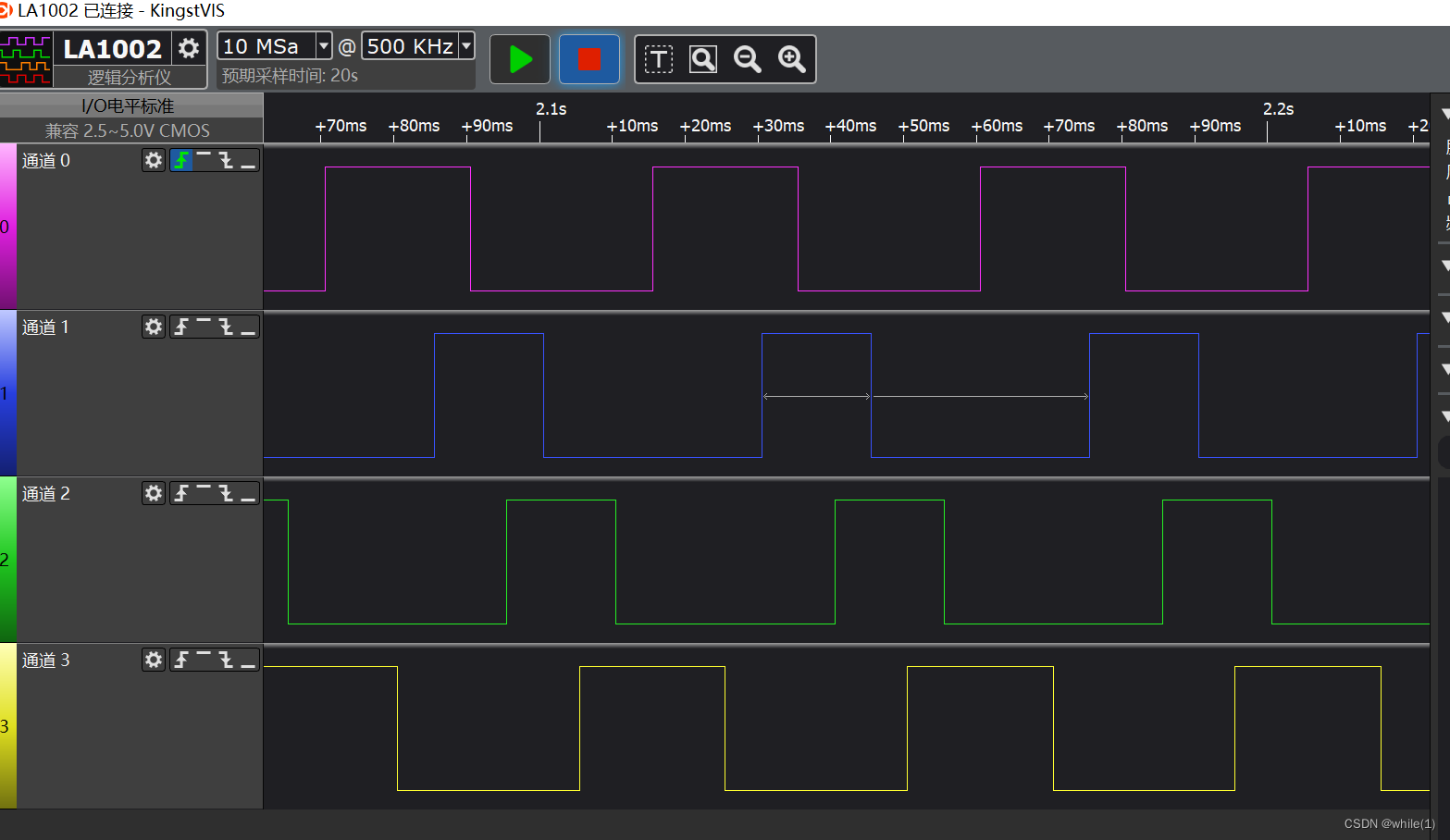Open settings gear for 通道 3

tap(154, 660)
